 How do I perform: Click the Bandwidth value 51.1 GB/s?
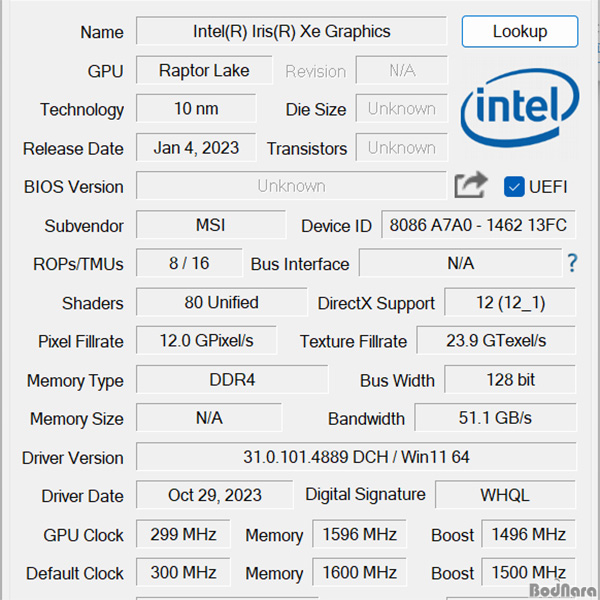click(495, 417)
